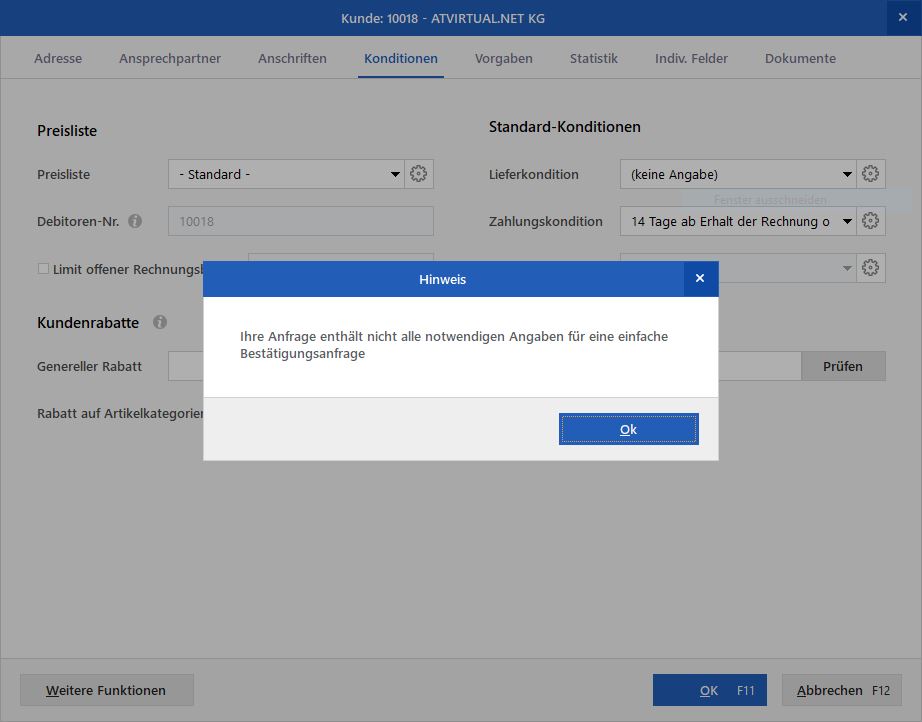922x722 pixels.
Task: Click the Genereller Rabatt input field
Action: [186, 366]
